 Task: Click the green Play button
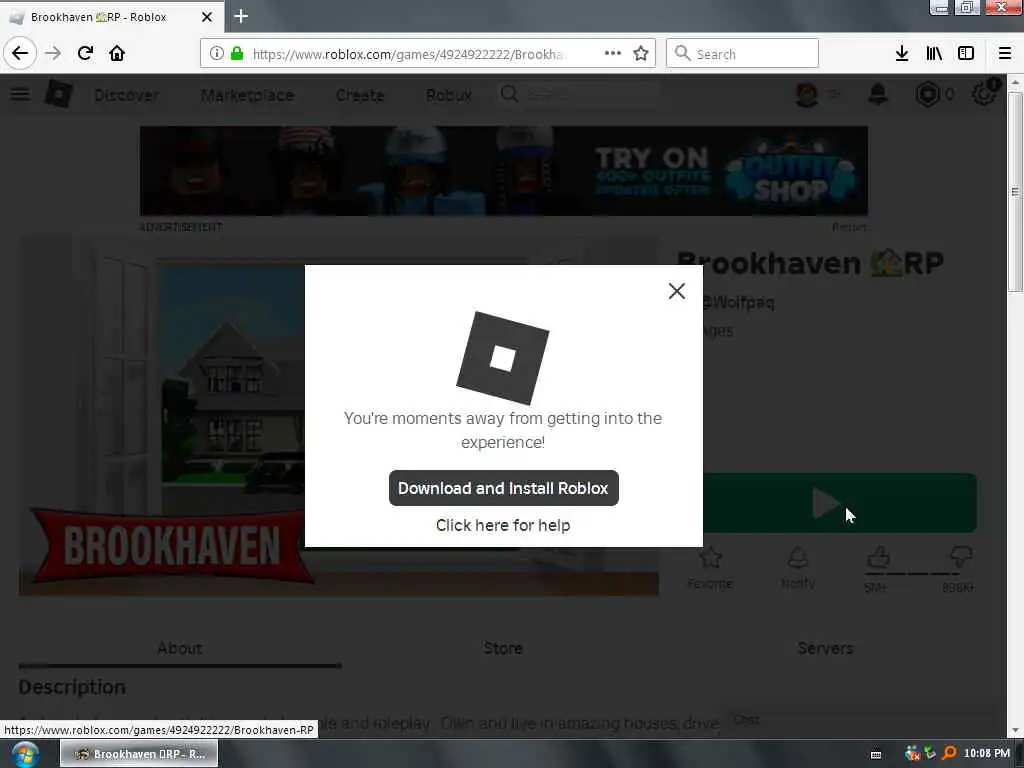point(839,503)
